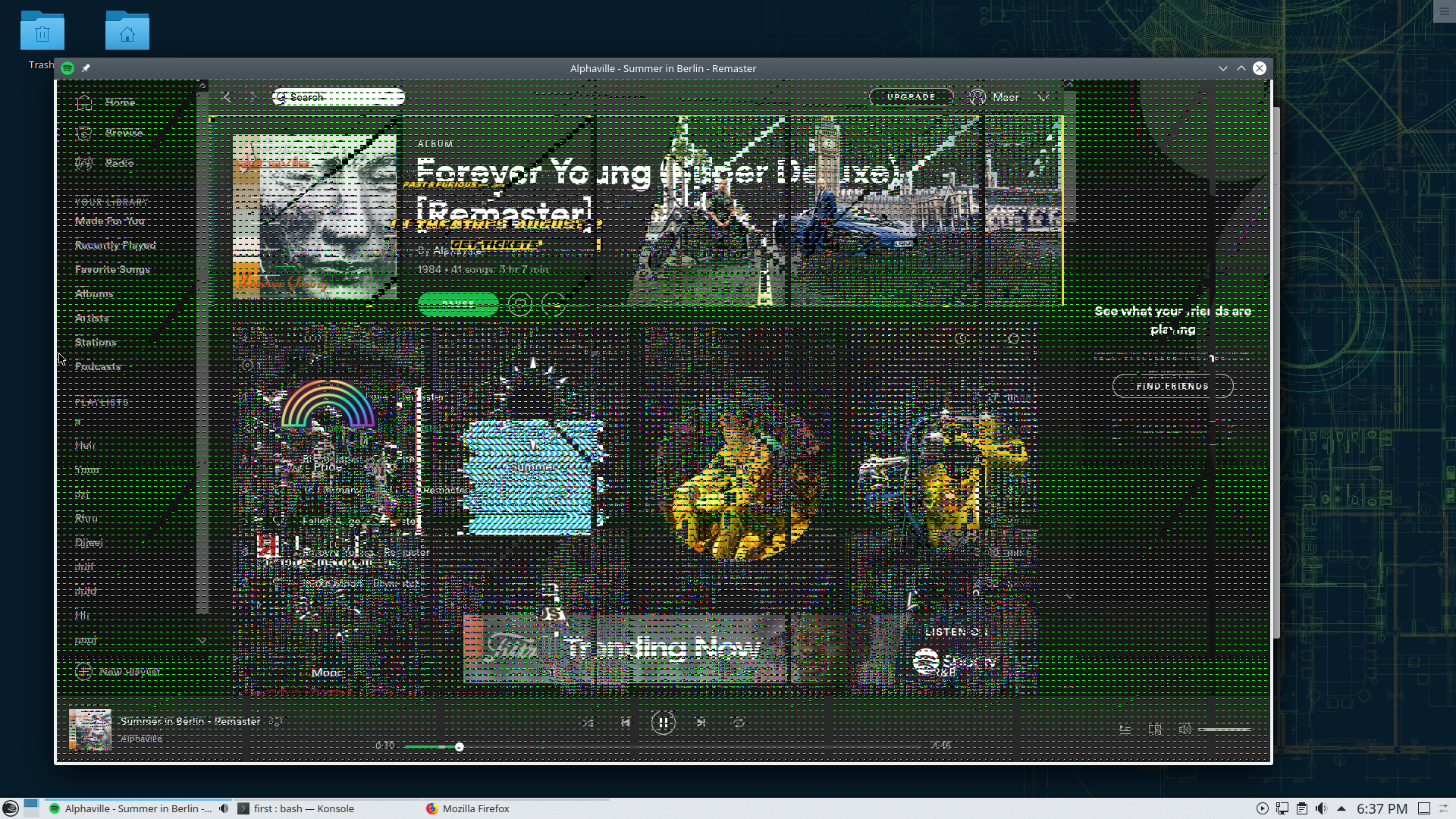Screen dimensions: 1456x819
Task: Toggle repeat mode
Action: [739, 723]
